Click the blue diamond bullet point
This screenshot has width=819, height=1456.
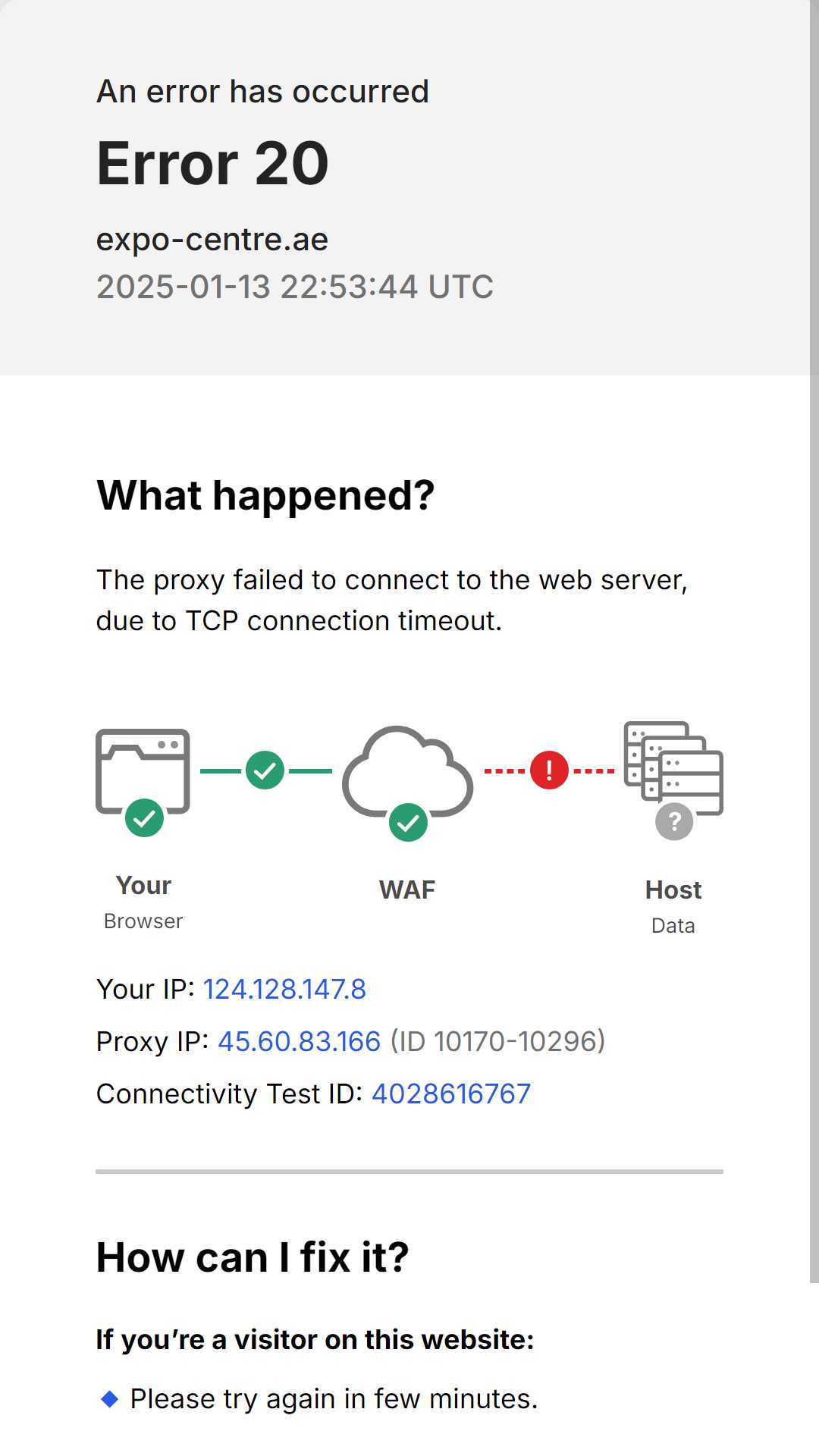[109, 1399]
